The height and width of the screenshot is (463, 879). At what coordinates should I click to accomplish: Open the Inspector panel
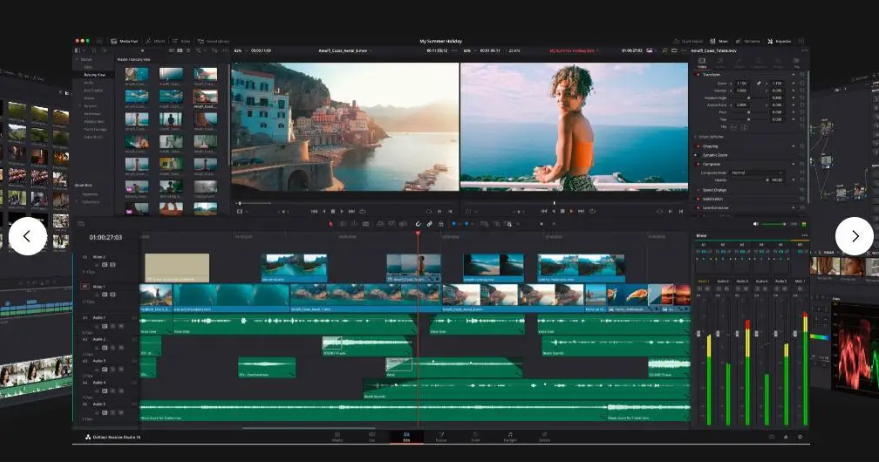pyautogui.click(x=781, y=41)
